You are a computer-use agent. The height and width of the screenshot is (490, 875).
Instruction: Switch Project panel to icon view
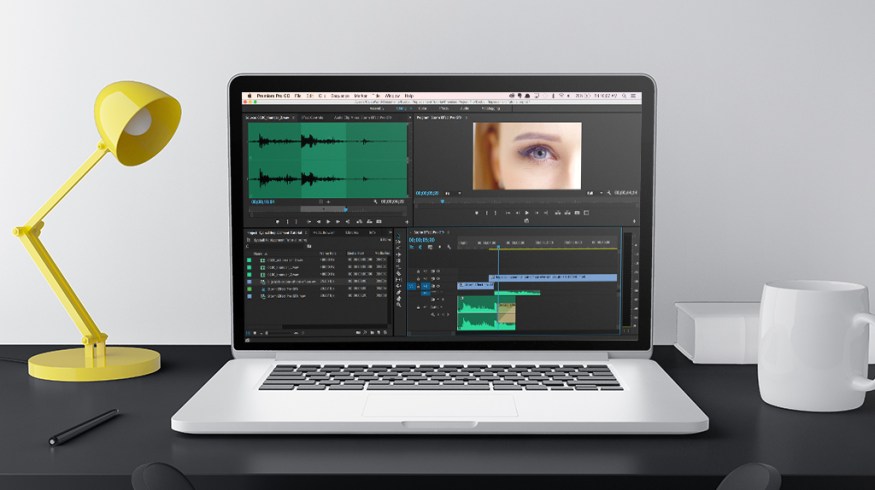[x=254, y=333]
